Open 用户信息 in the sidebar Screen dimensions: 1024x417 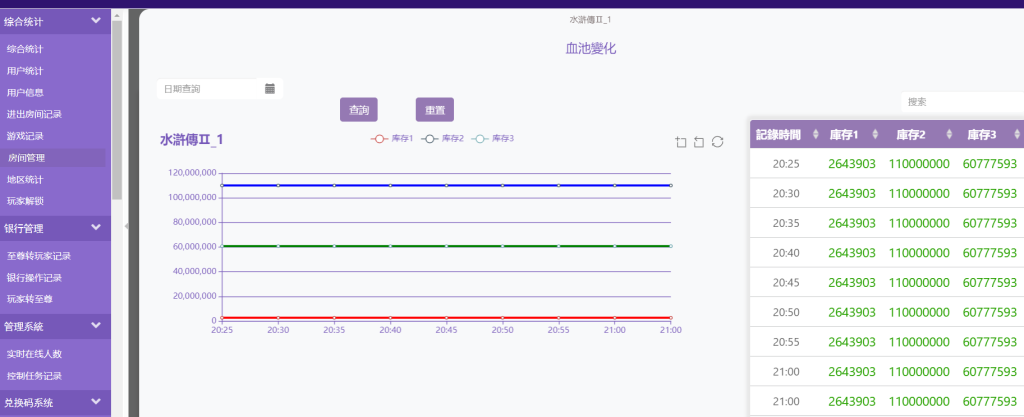click(25, 93)
